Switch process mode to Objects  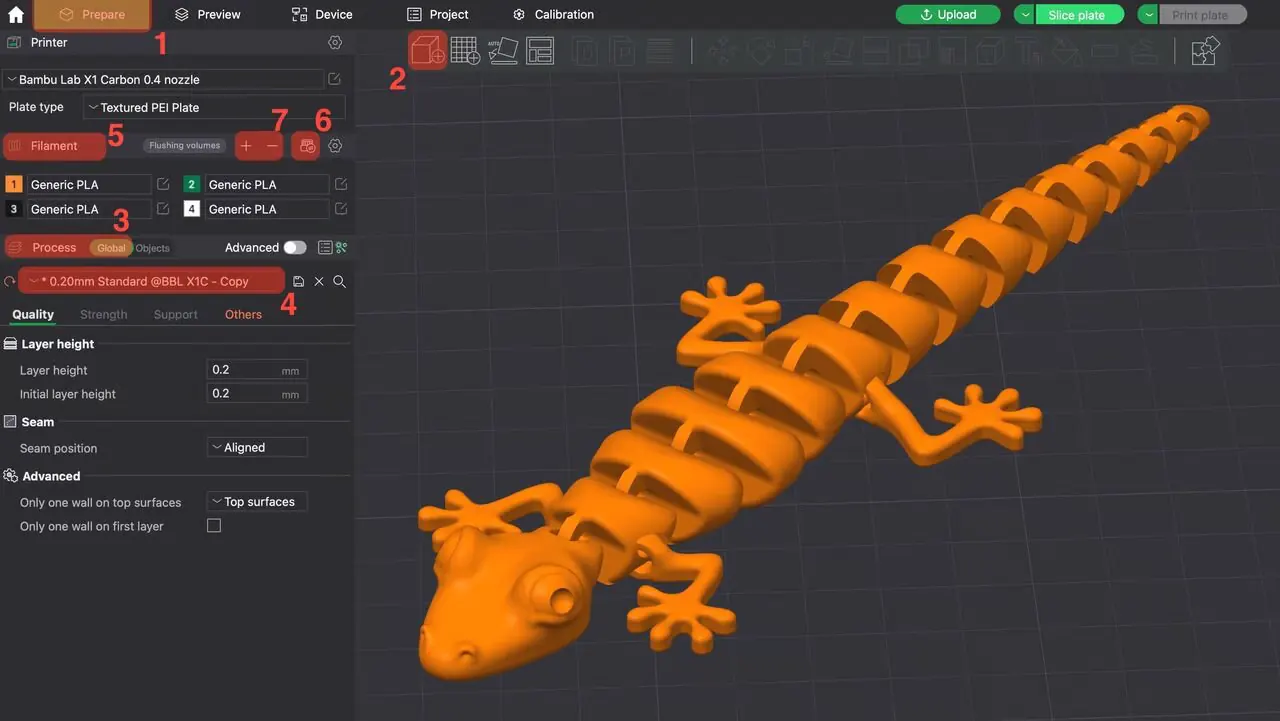click(153, 248)
